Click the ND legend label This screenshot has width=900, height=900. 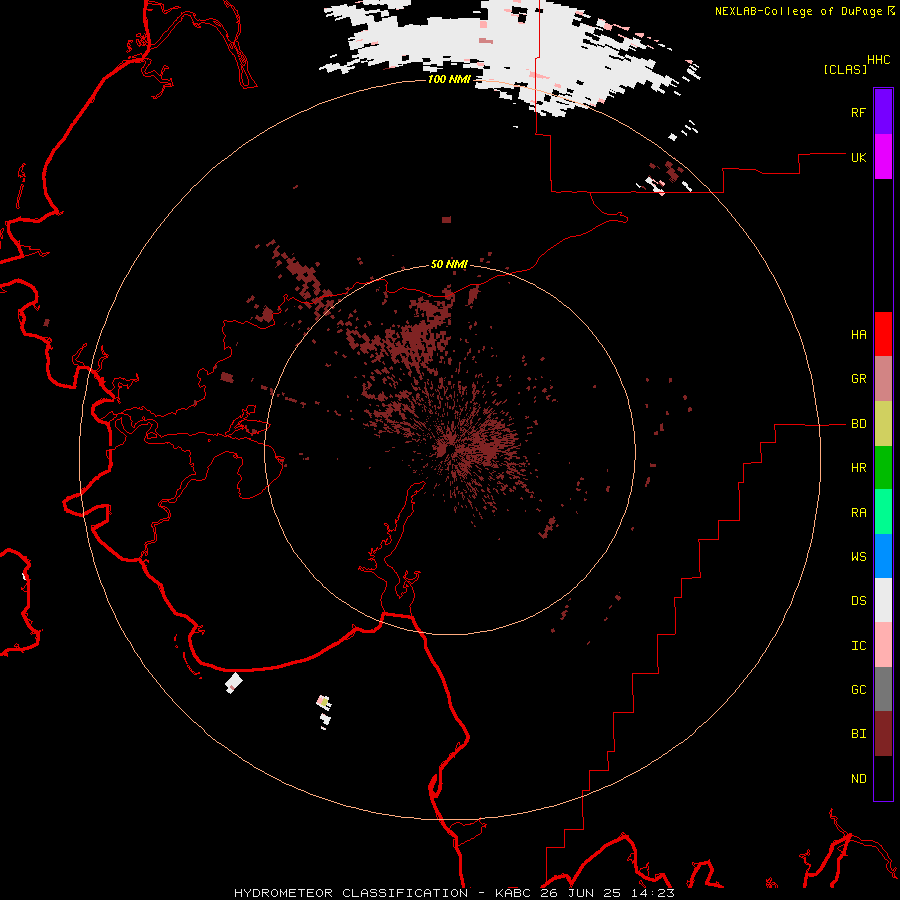click(859, 779)
